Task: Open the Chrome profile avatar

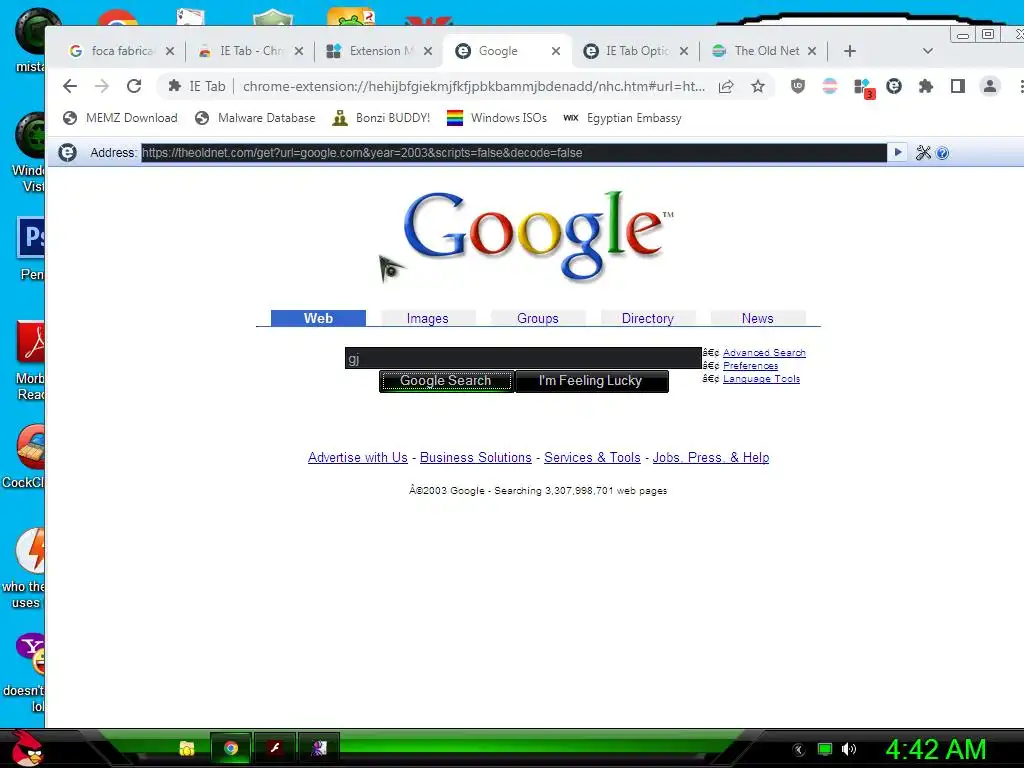Action: coord(989,86)
